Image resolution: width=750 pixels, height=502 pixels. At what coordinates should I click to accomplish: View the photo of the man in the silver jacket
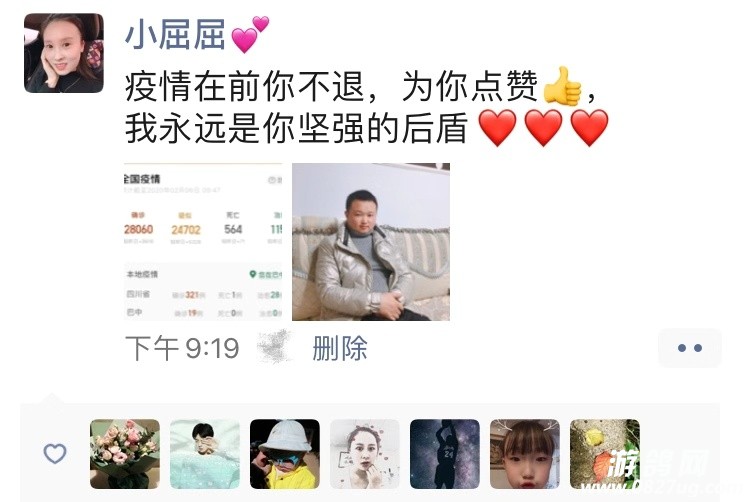coord(371,242)
